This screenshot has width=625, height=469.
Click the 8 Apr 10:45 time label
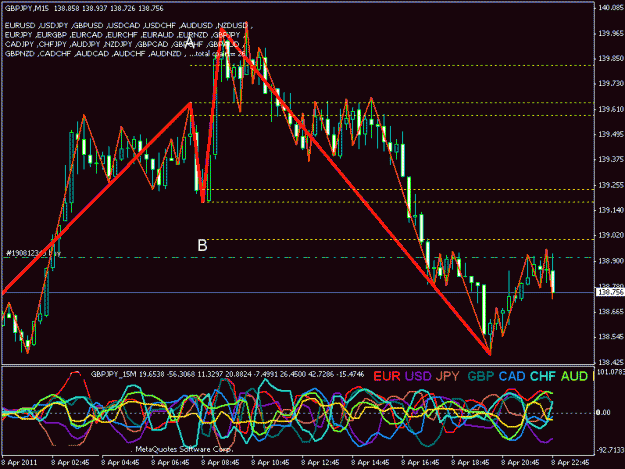(270, 463)
